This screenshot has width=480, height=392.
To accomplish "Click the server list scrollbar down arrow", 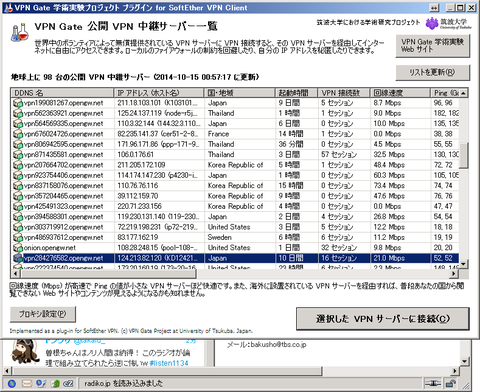I will tap(464, 265).
